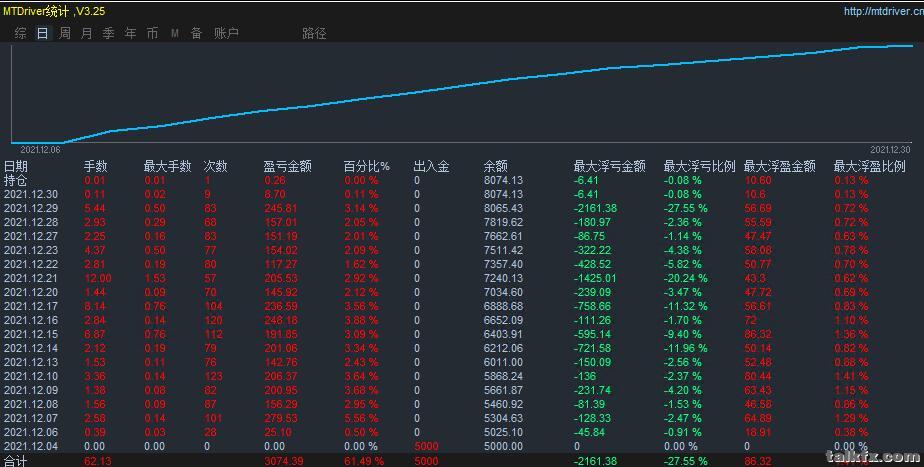Click the 合计 total row label
This screenshot has height=467, width=924.
click(16, 461)
